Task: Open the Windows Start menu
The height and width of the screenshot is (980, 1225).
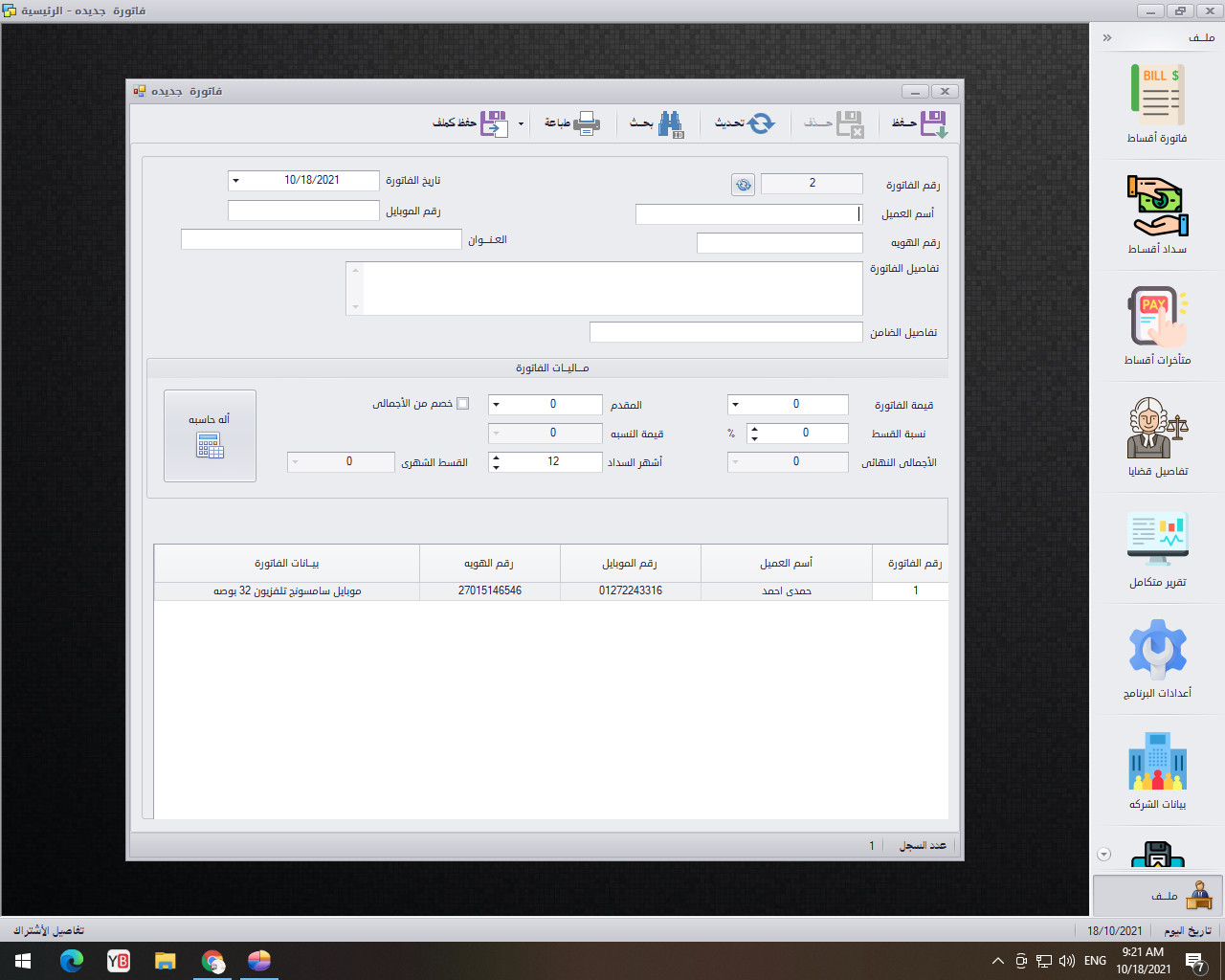Action: click(23, 961)
